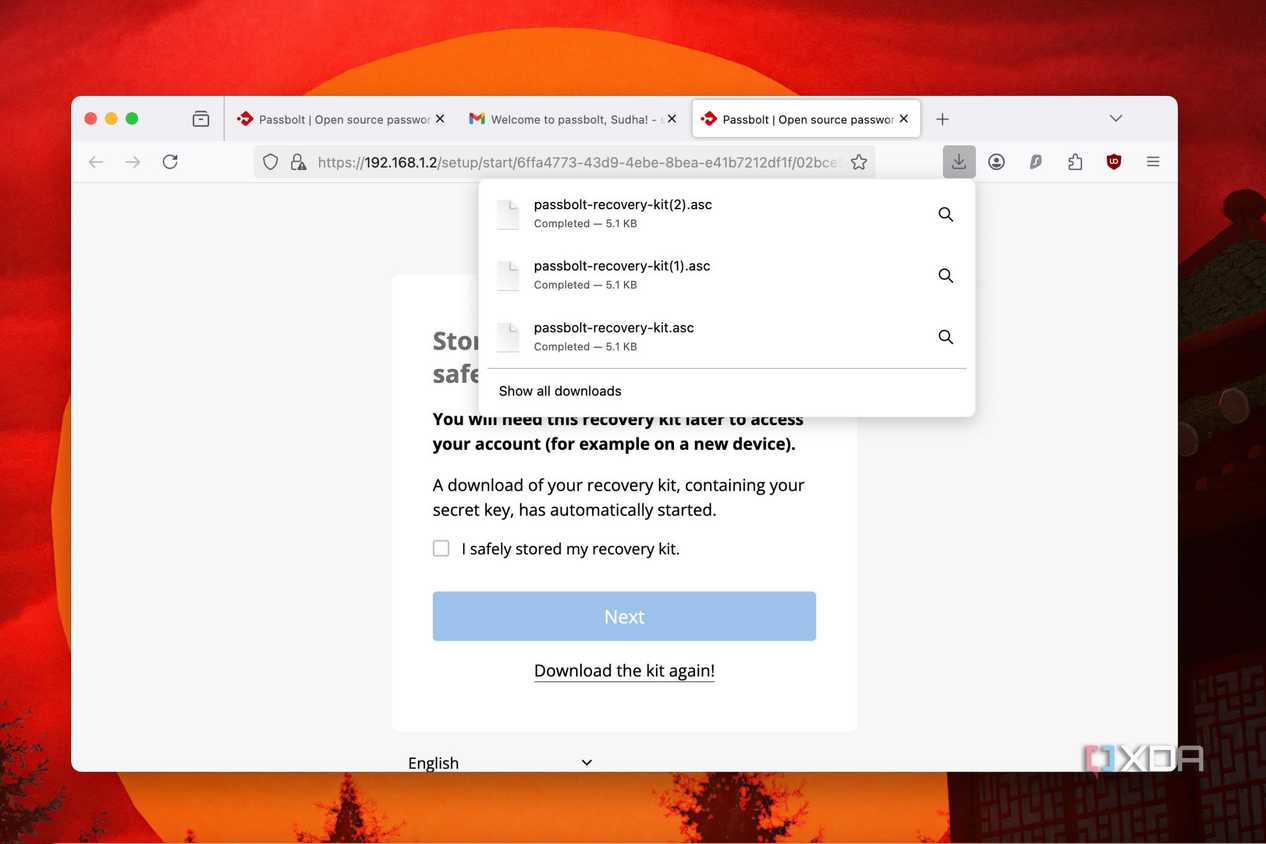Image resolution: width=1266 pixels, height=844 pixels.
Task: Click the file icon of passbolt-recovery-kit.asc
Action: coord(508,337)
